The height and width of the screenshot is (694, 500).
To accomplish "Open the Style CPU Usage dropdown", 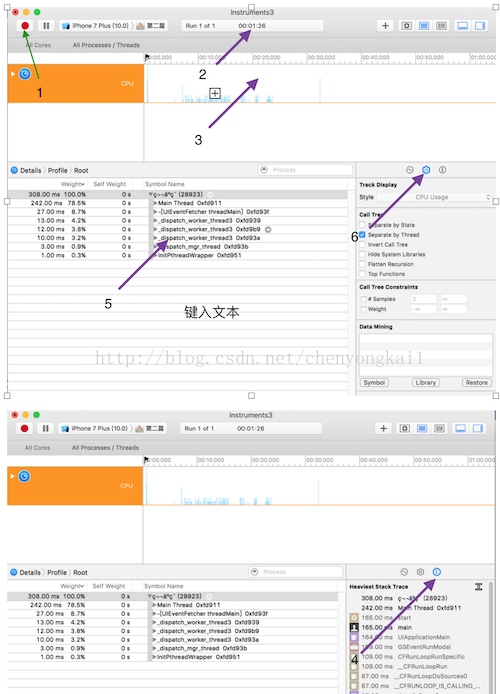I will pyautogui.click(x=435, y=197).
